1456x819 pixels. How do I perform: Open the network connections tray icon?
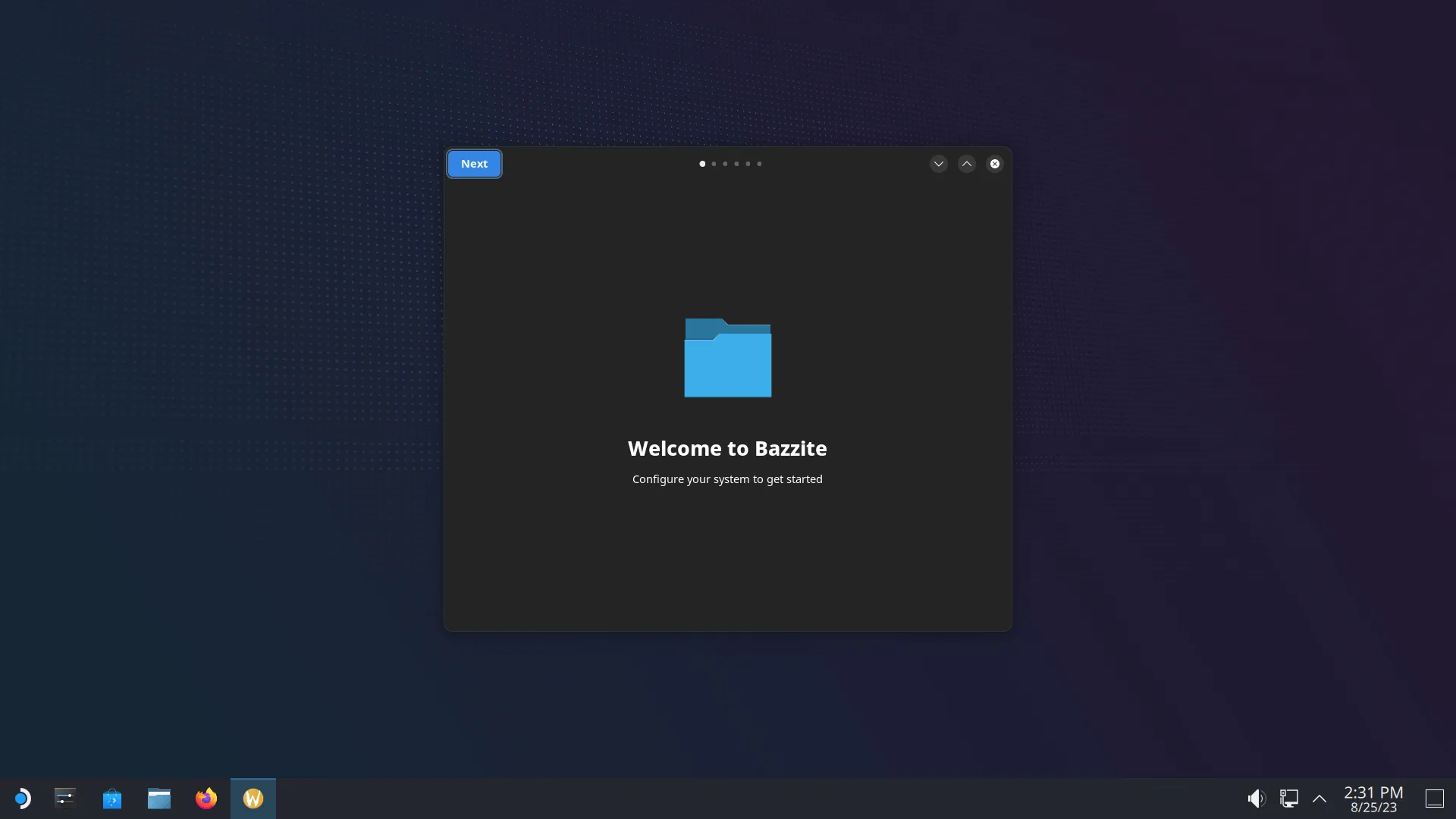click(x=1289, y=799)
